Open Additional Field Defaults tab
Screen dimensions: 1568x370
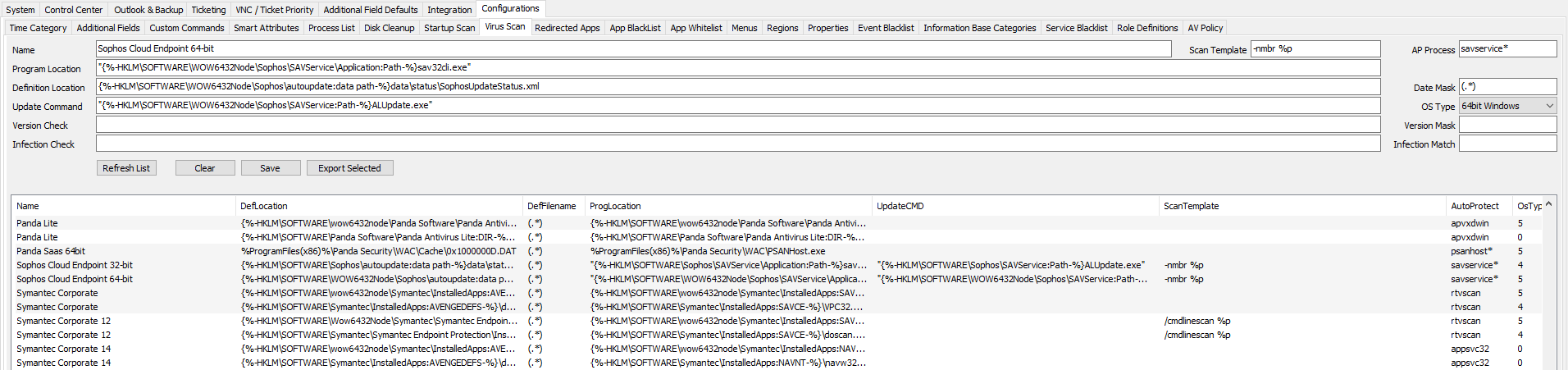click(x=371, y=10)
